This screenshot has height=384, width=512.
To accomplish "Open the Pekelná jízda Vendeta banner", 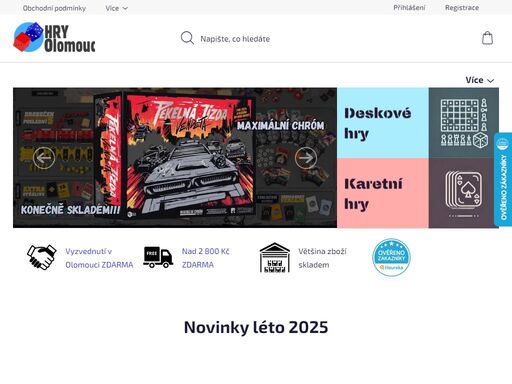I will (x=175, y=158).
